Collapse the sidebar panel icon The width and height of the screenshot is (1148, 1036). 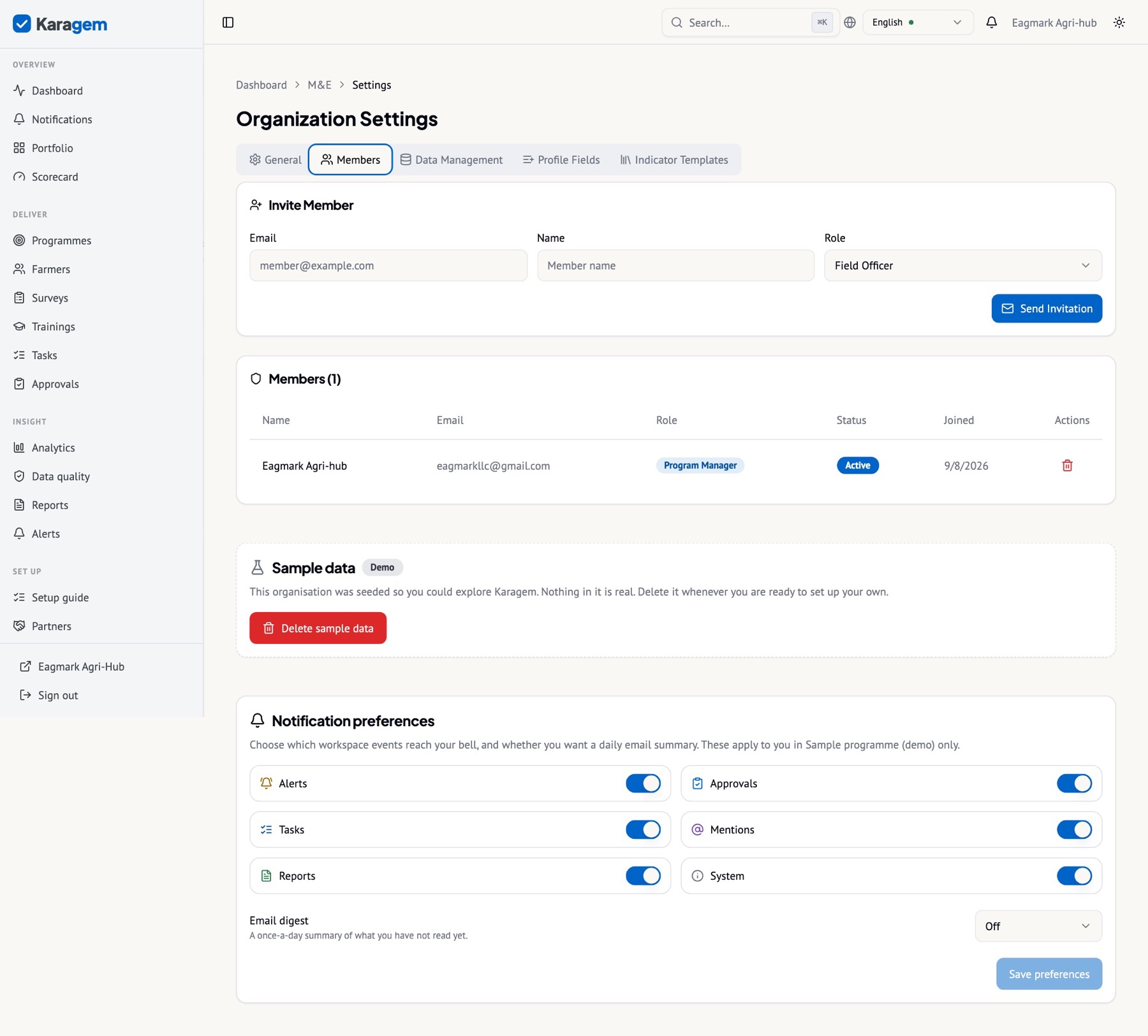point(228,22)
